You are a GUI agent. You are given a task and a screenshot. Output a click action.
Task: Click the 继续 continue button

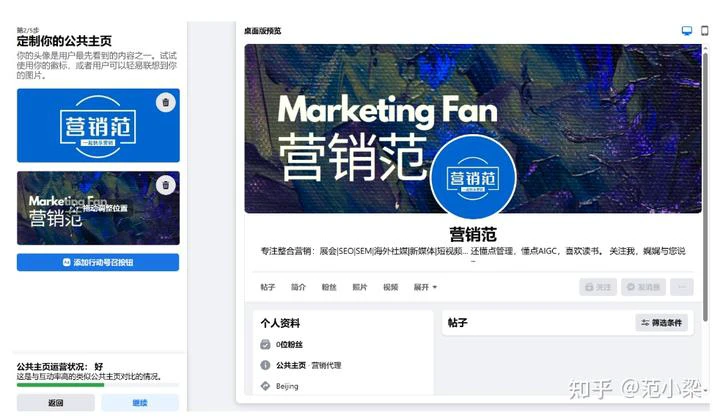pos(140,403)
